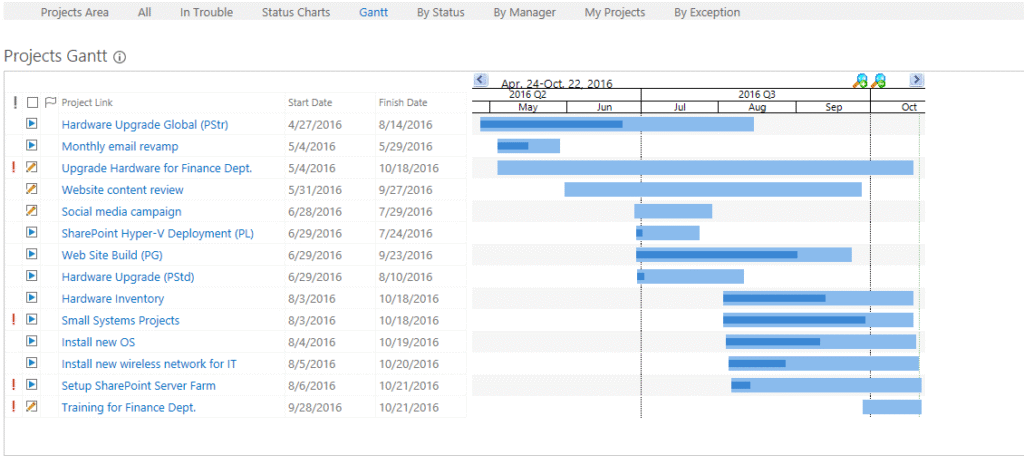Open Install new wireless network for IT

(x=149, y=364)
